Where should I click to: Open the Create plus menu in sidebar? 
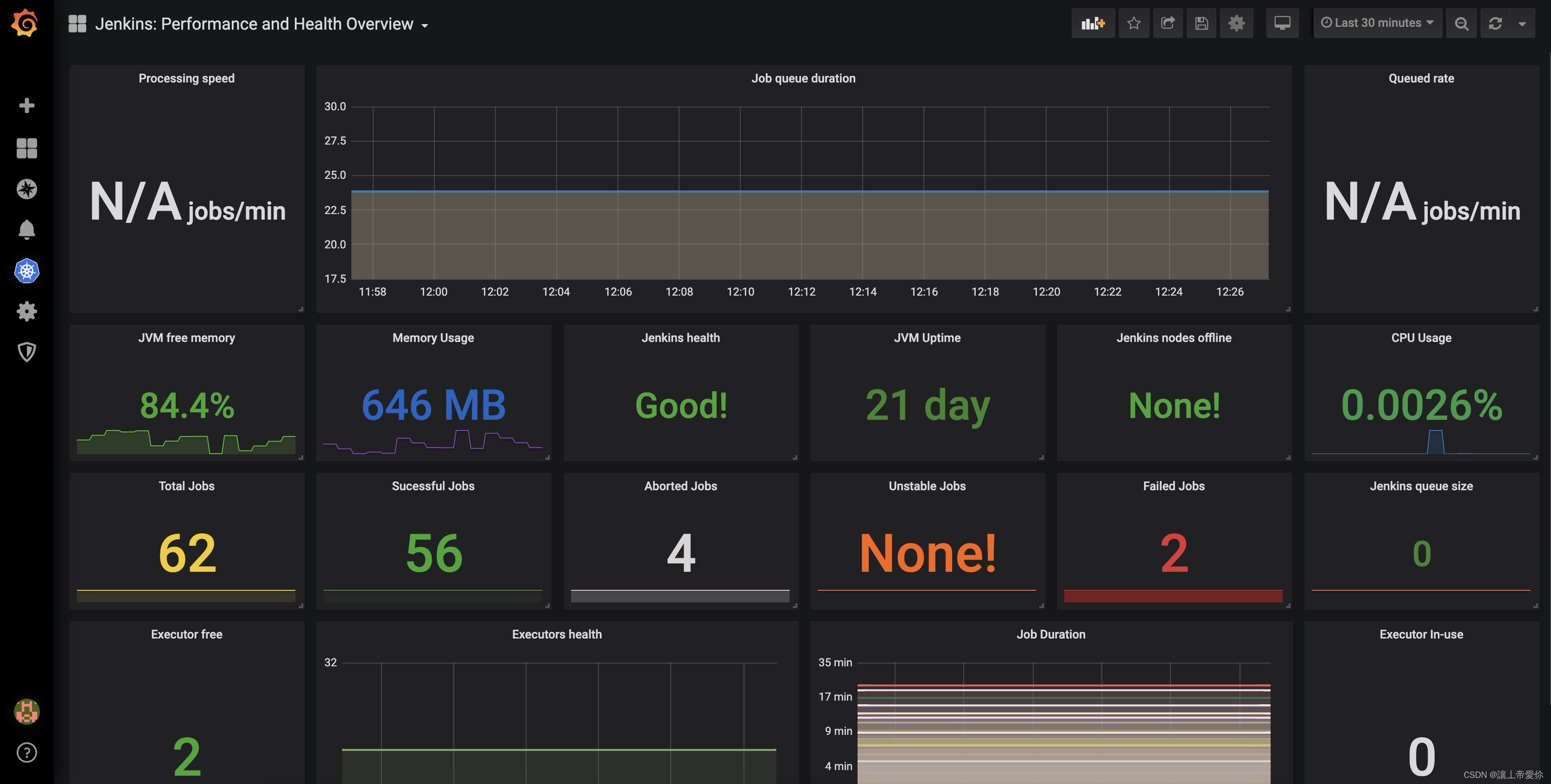coord(26,106)
